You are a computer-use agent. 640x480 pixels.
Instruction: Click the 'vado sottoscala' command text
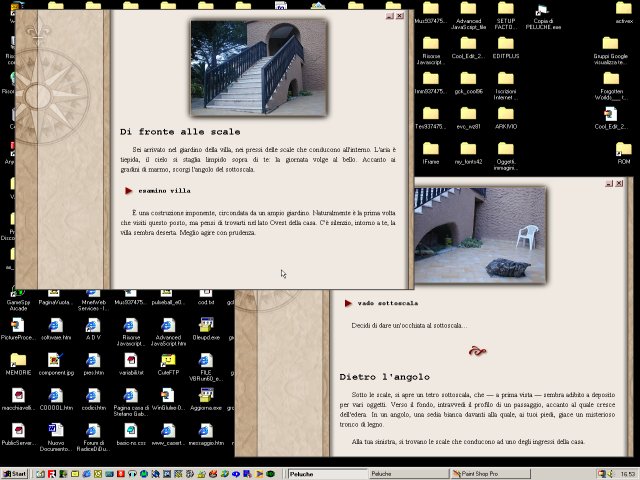pos(388,303)
